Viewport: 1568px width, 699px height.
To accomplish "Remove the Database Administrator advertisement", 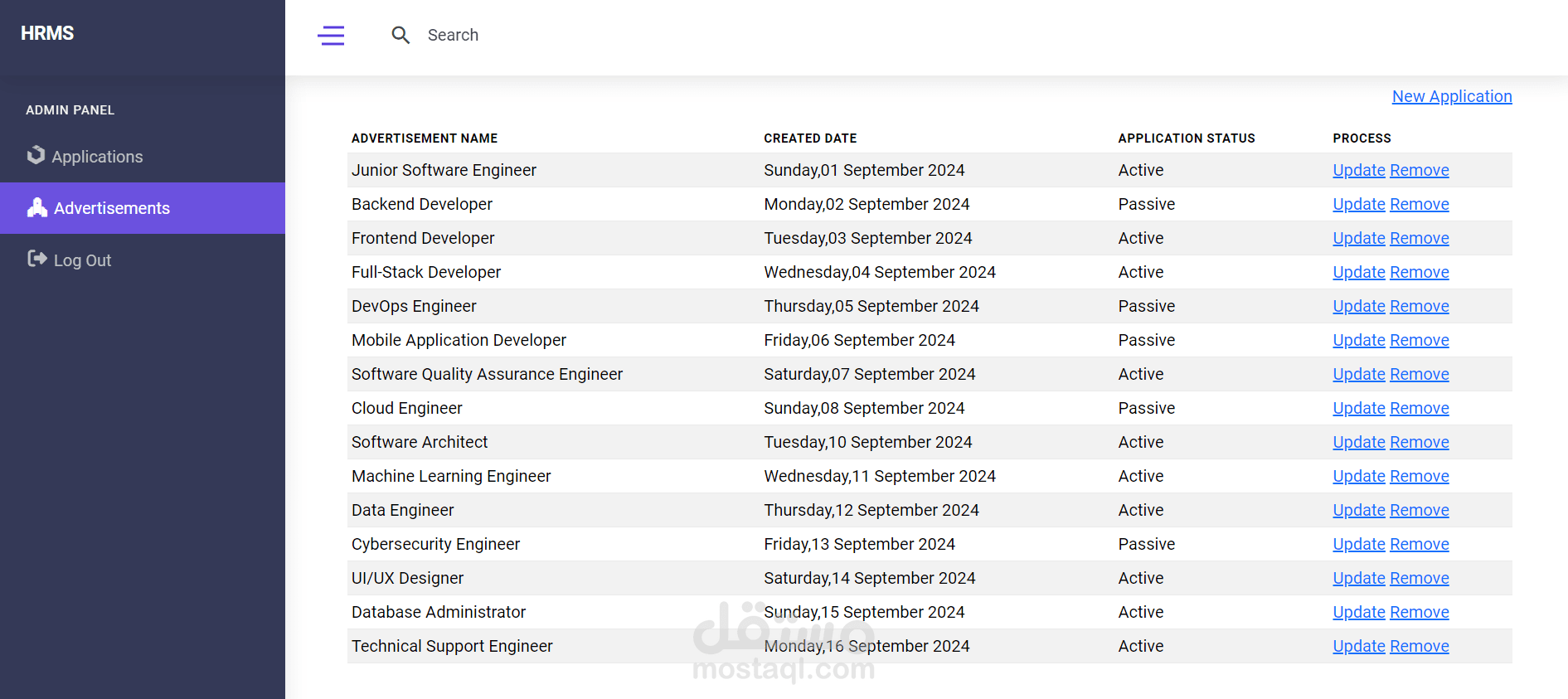I will click(1420, 612).
